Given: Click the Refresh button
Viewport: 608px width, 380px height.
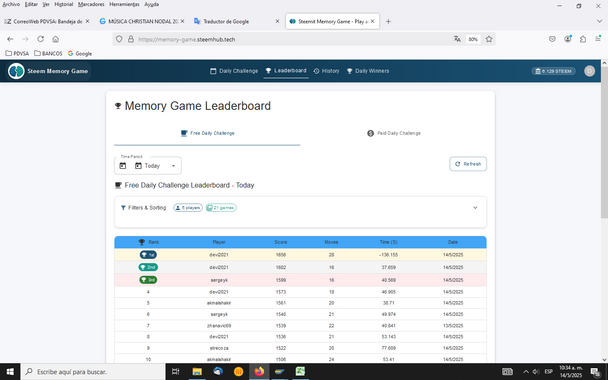Looking at the screenshot, I should pos(468,164).
